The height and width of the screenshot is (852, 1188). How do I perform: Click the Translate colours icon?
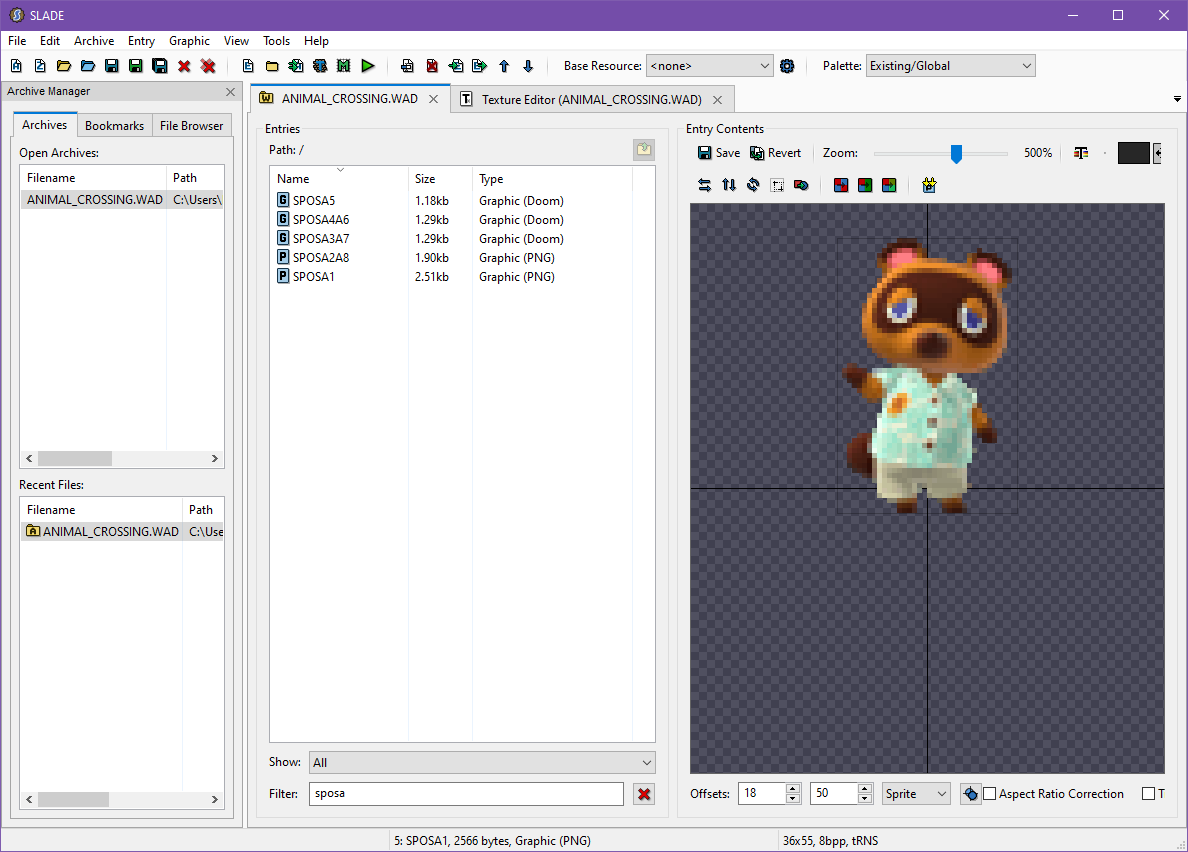(802, 185)
